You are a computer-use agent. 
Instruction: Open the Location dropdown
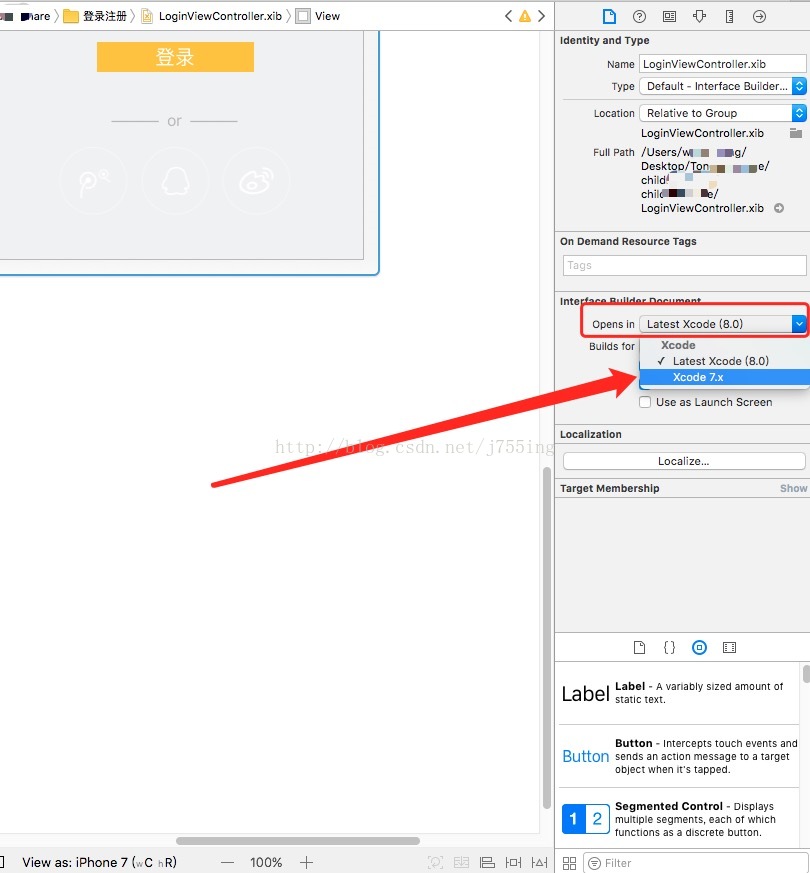tap(723, 113)
